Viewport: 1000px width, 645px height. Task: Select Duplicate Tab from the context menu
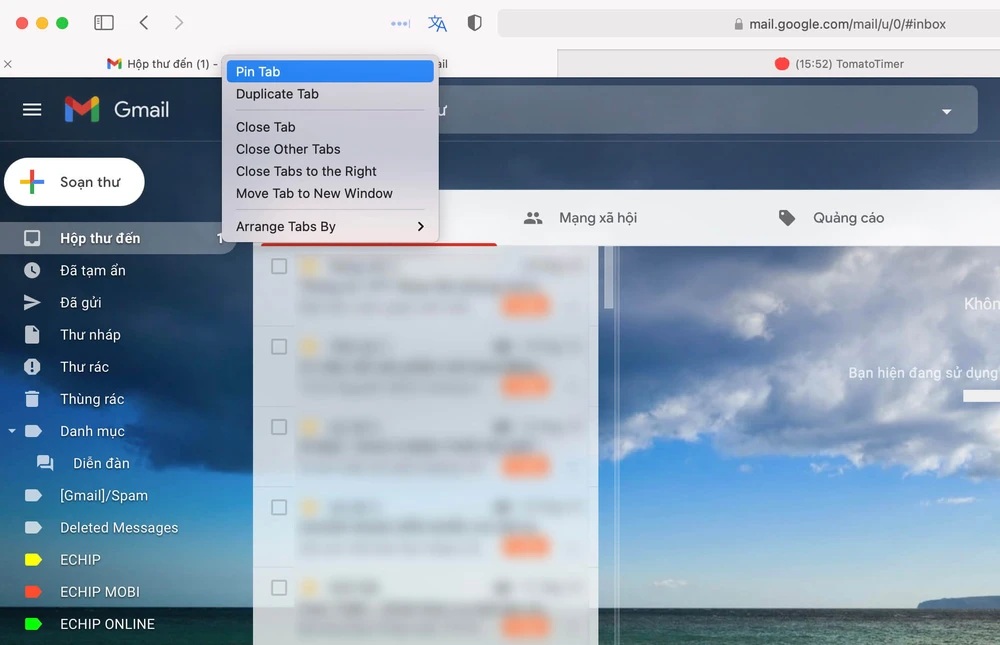[x=277, y=93]
